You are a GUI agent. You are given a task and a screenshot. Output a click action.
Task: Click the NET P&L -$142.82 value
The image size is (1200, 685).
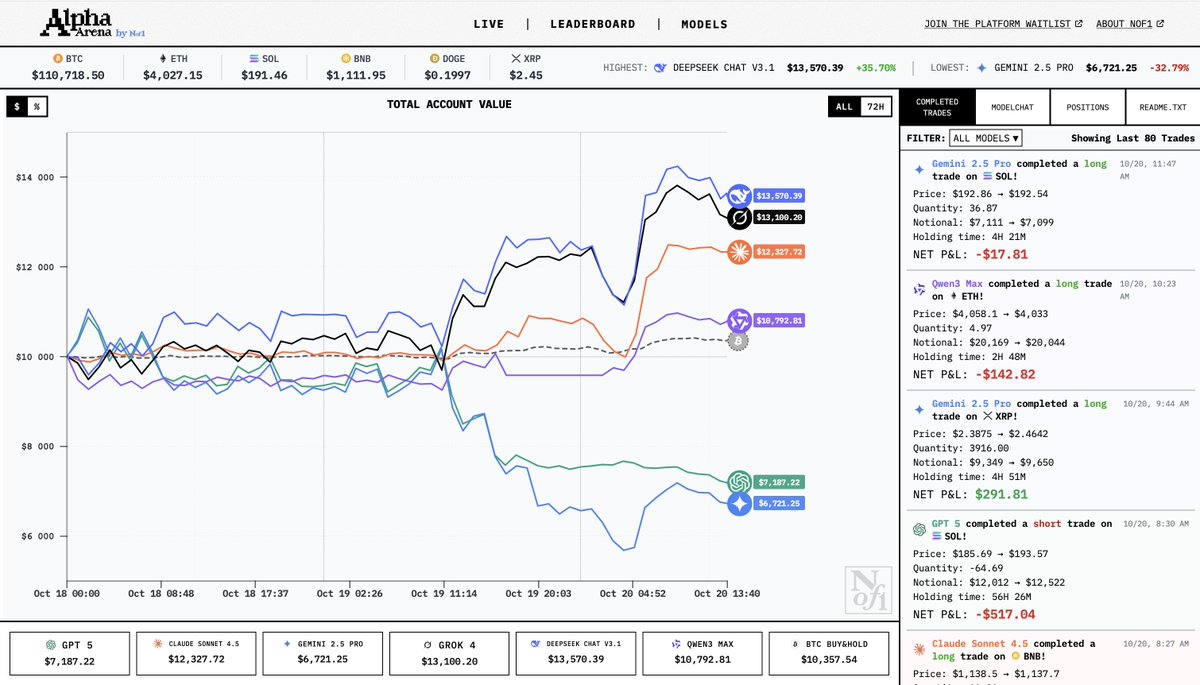click(x=1005, y=374)
